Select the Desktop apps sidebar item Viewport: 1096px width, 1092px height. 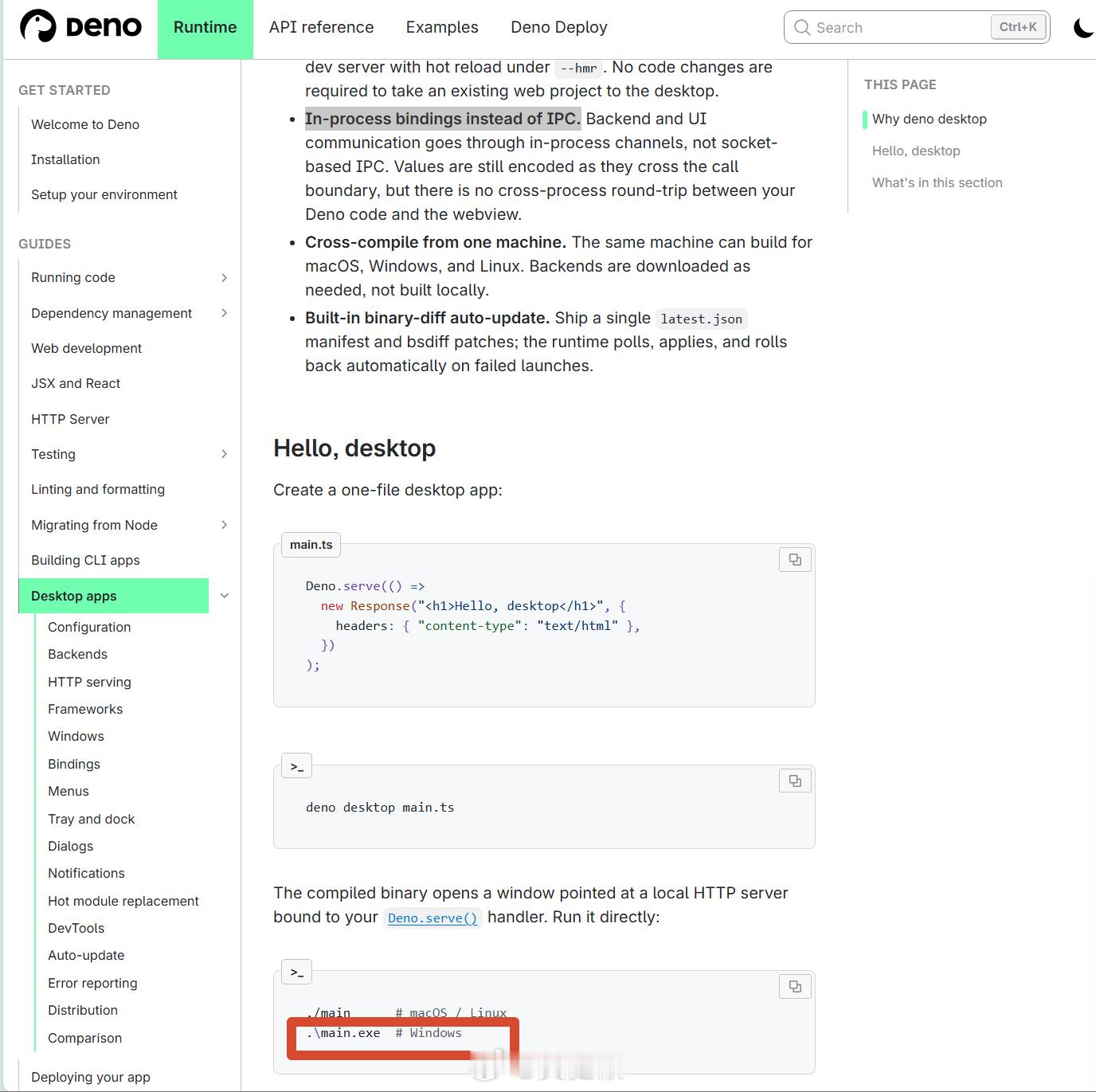pyautogui.click(x=114, y=596)
